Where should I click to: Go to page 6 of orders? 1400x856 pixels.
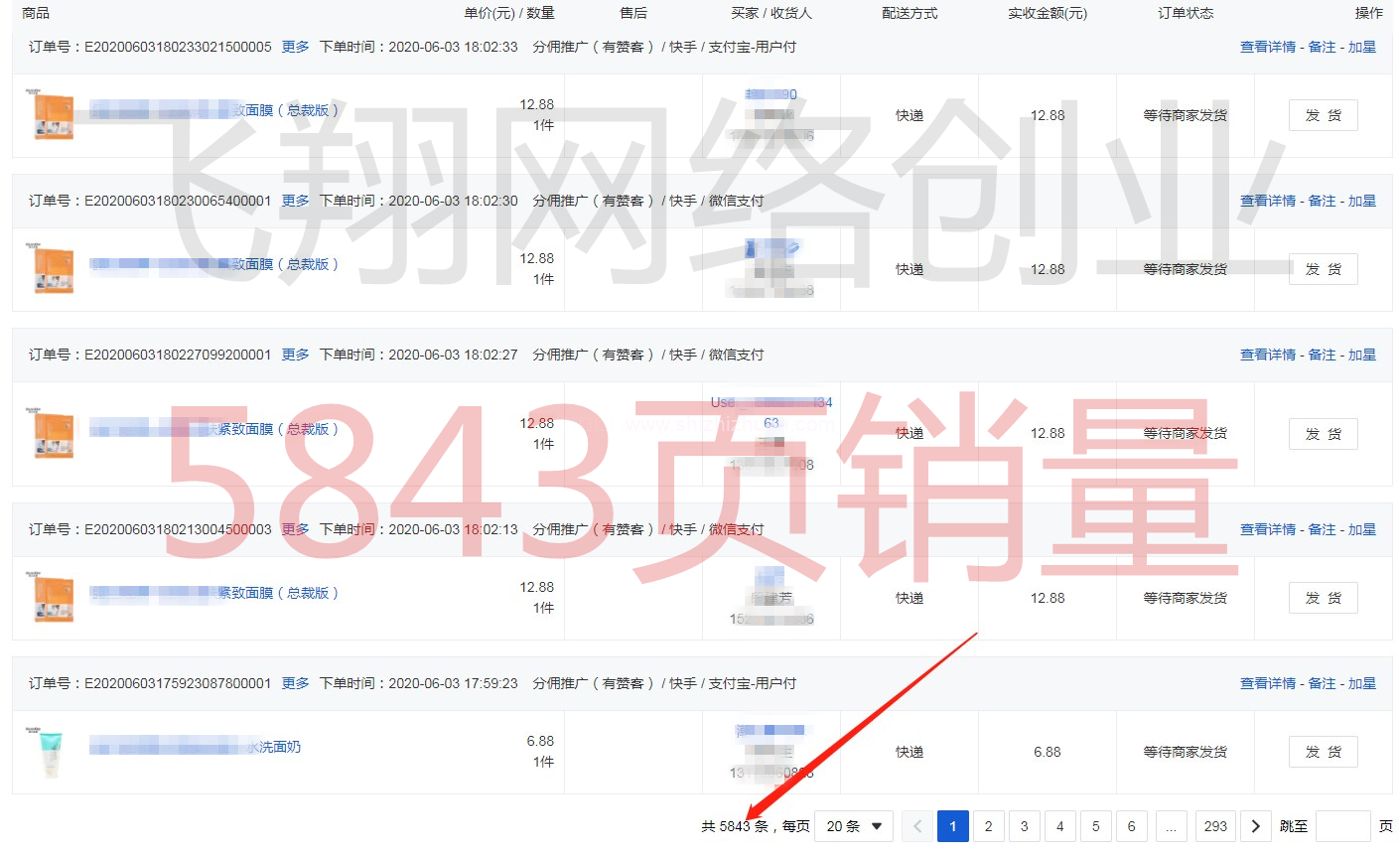[x=1131, y=826]
